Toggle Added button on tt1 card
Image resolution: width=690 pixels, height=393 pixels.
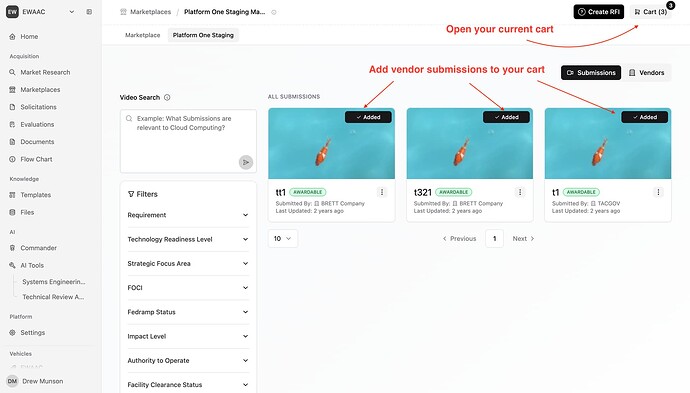(368, 117)
